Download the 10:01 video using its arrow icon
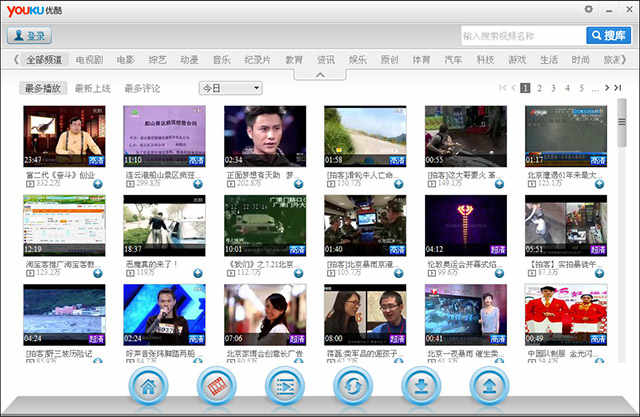Image resolution: width=640 pixels, height=417 pixels. coord(299,273)
